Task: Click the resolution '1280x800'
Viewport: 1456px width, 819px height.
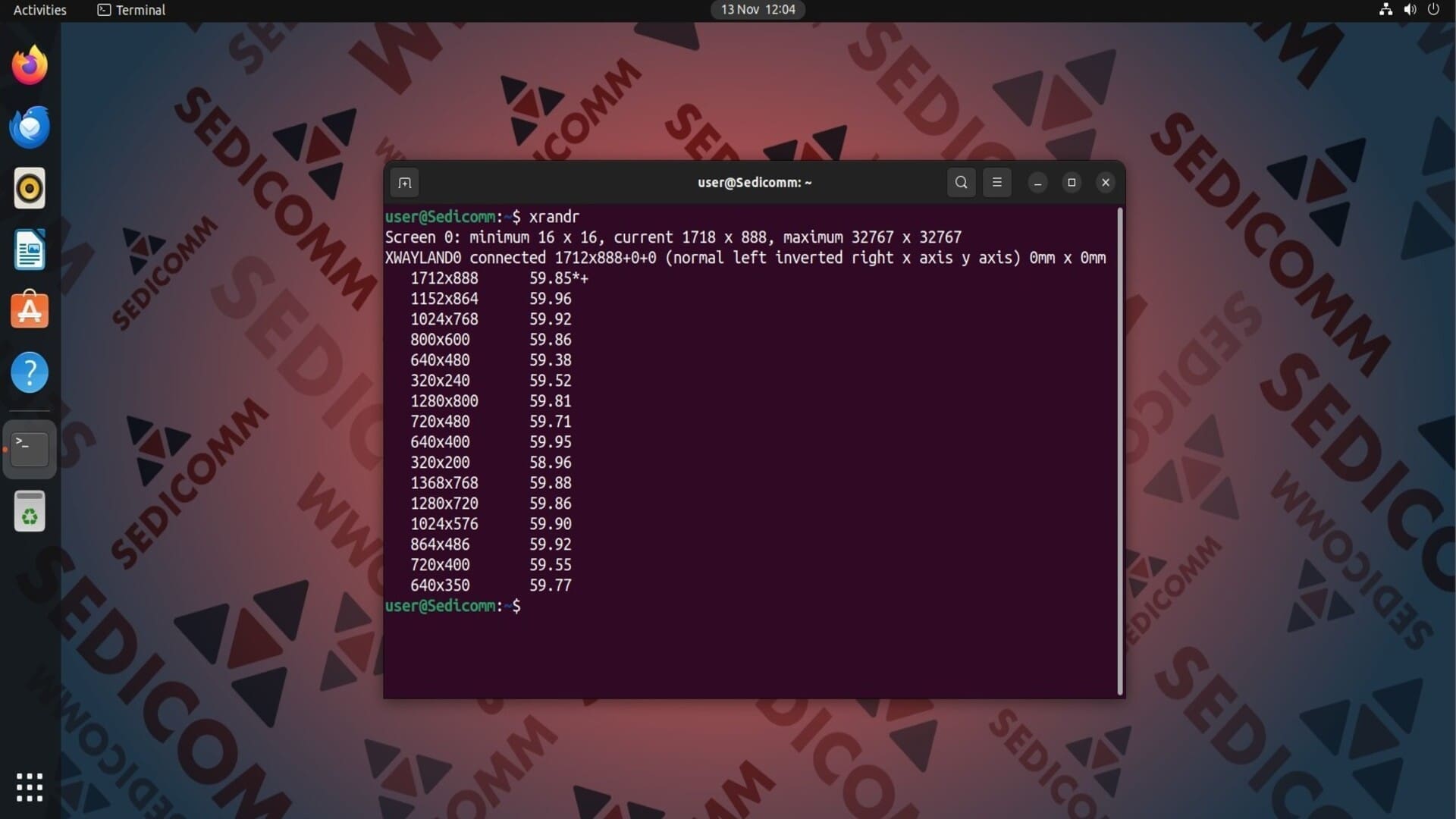Action: click(444, 401)
